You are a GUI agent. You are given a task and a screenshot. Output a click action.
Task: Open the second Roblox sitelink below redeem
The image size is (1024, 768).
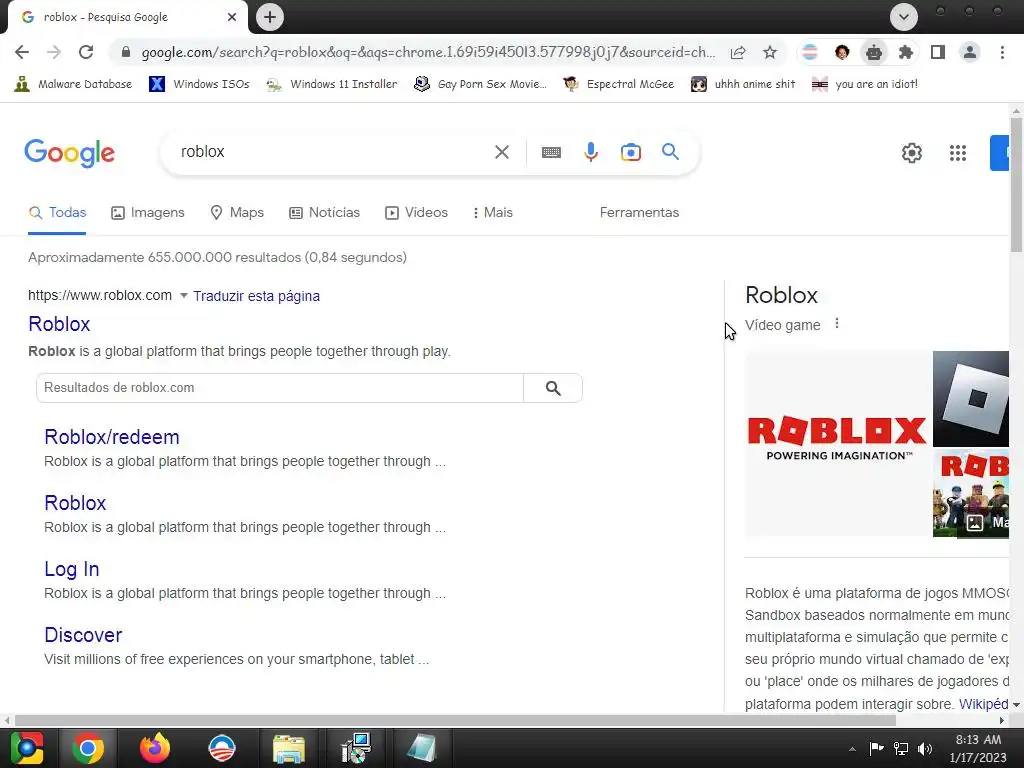pyautogui.click(x=75, y=503)
